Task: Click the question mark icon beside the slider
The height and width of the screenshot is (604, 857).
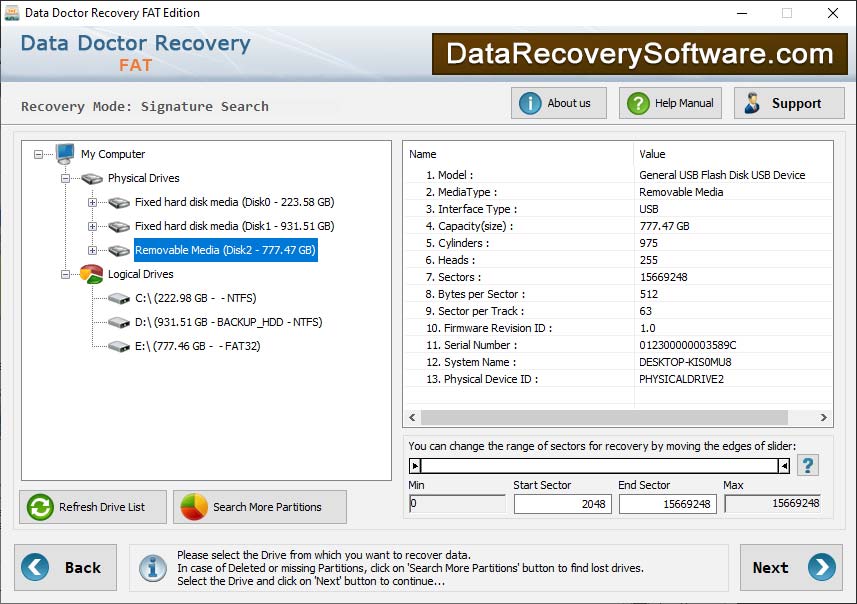Action: point(808,464)
